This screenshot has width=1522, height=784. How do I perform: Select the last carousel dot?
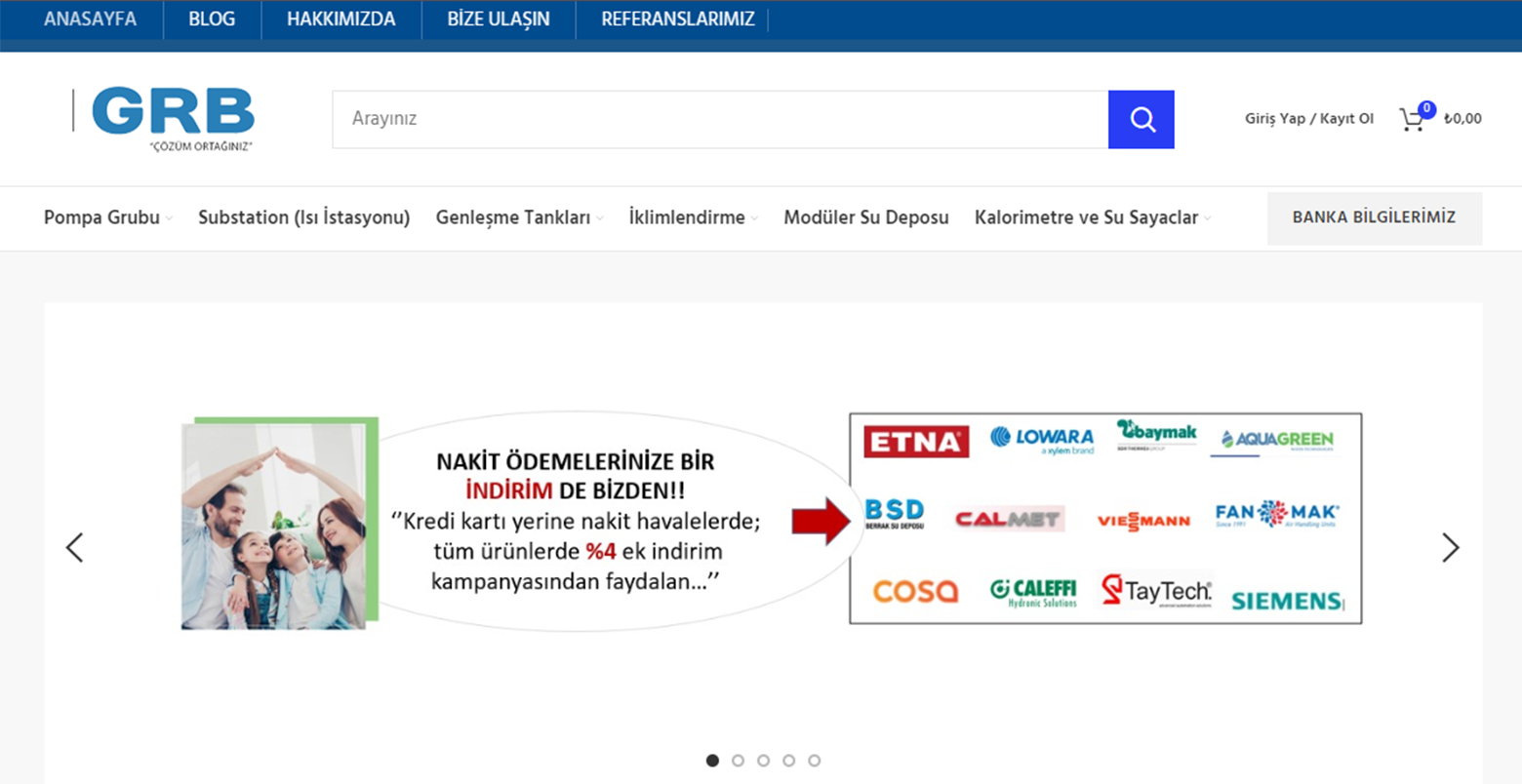pyautogui.click(x=814, y=761)
